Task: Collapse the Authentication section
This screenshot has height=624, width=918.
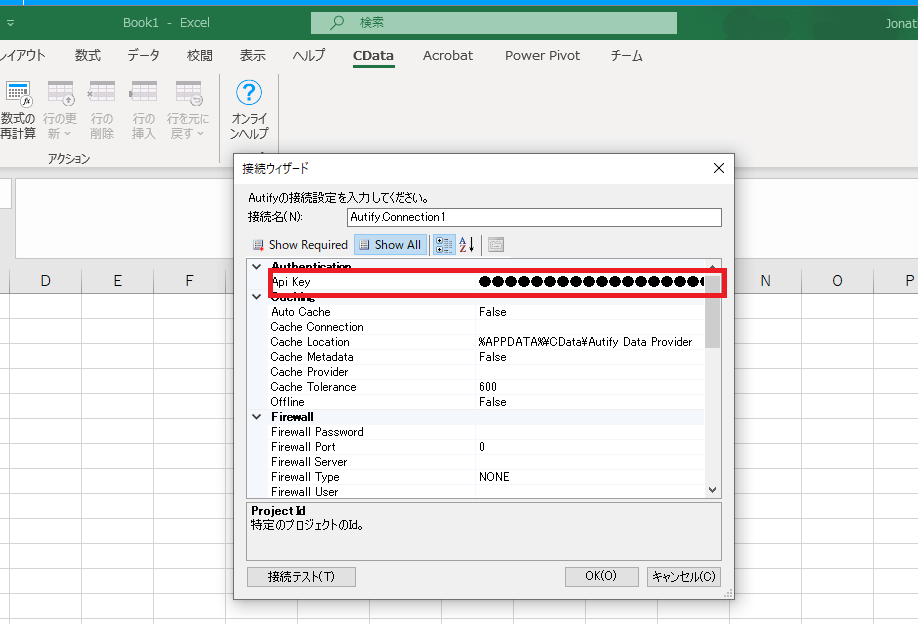Action: click(x=257, y=267)
